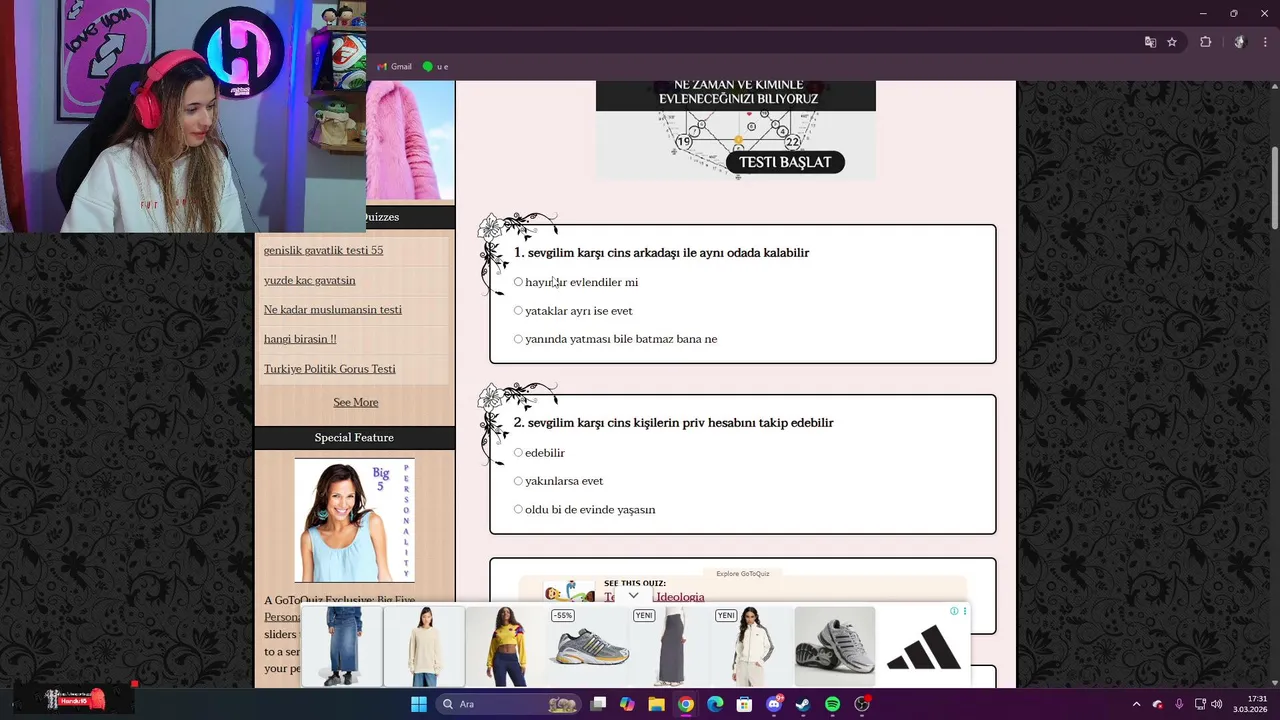Select 'yanında yatması bile batmaz bana ne'

518,339
